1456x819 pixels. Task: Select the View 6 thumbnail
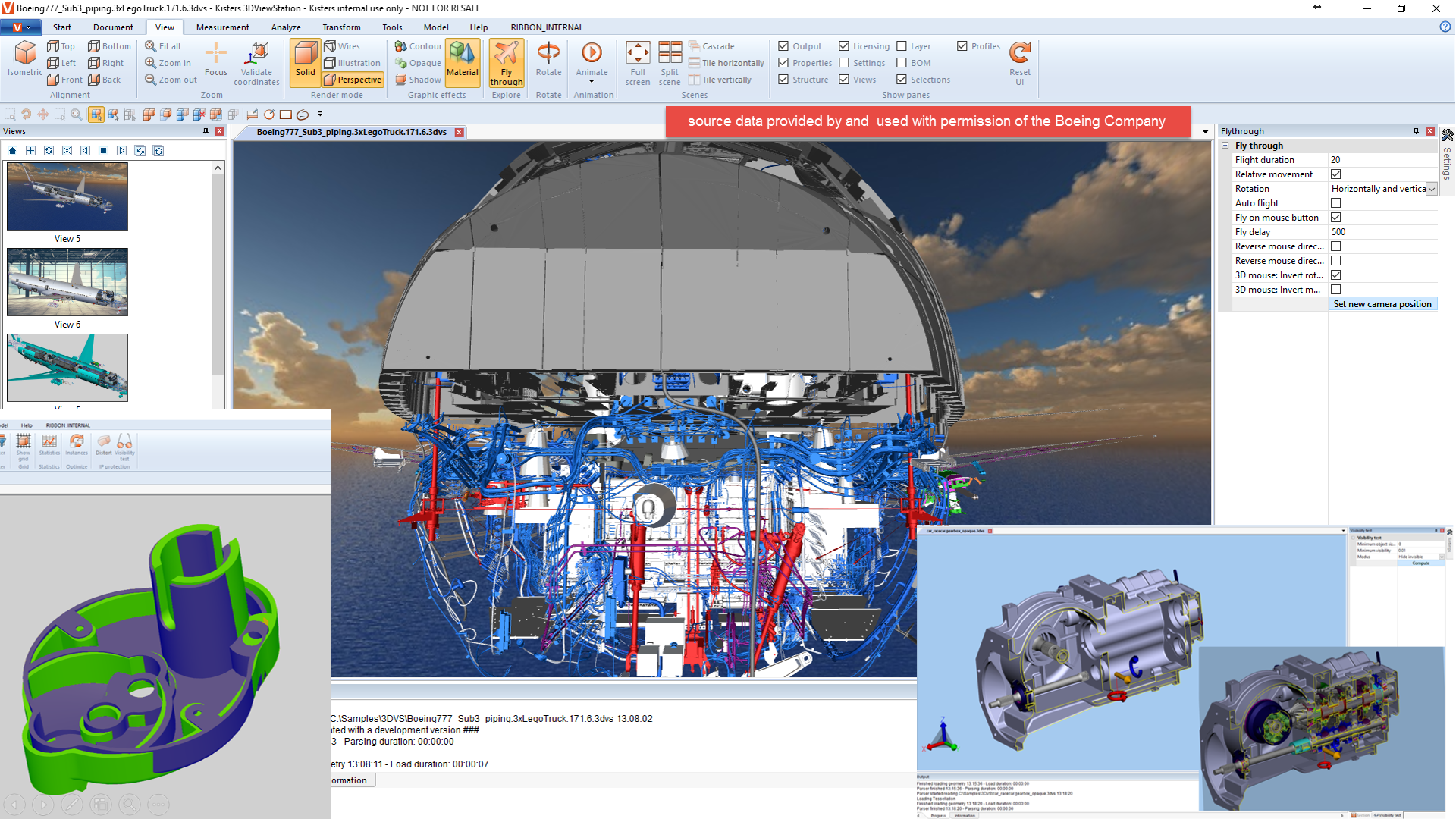[x=67, y=282]
